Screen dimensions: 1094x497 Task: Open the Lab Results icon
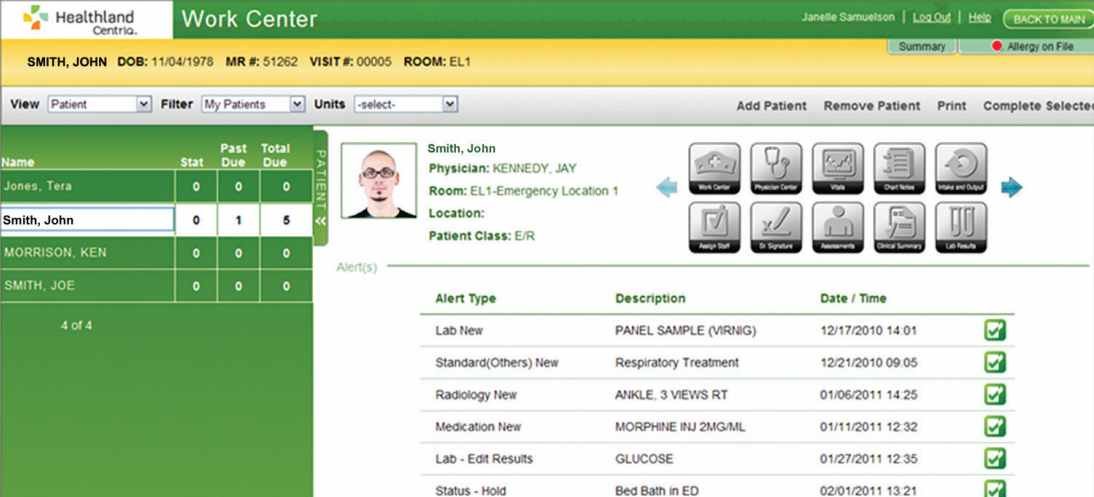click(961, 228)
